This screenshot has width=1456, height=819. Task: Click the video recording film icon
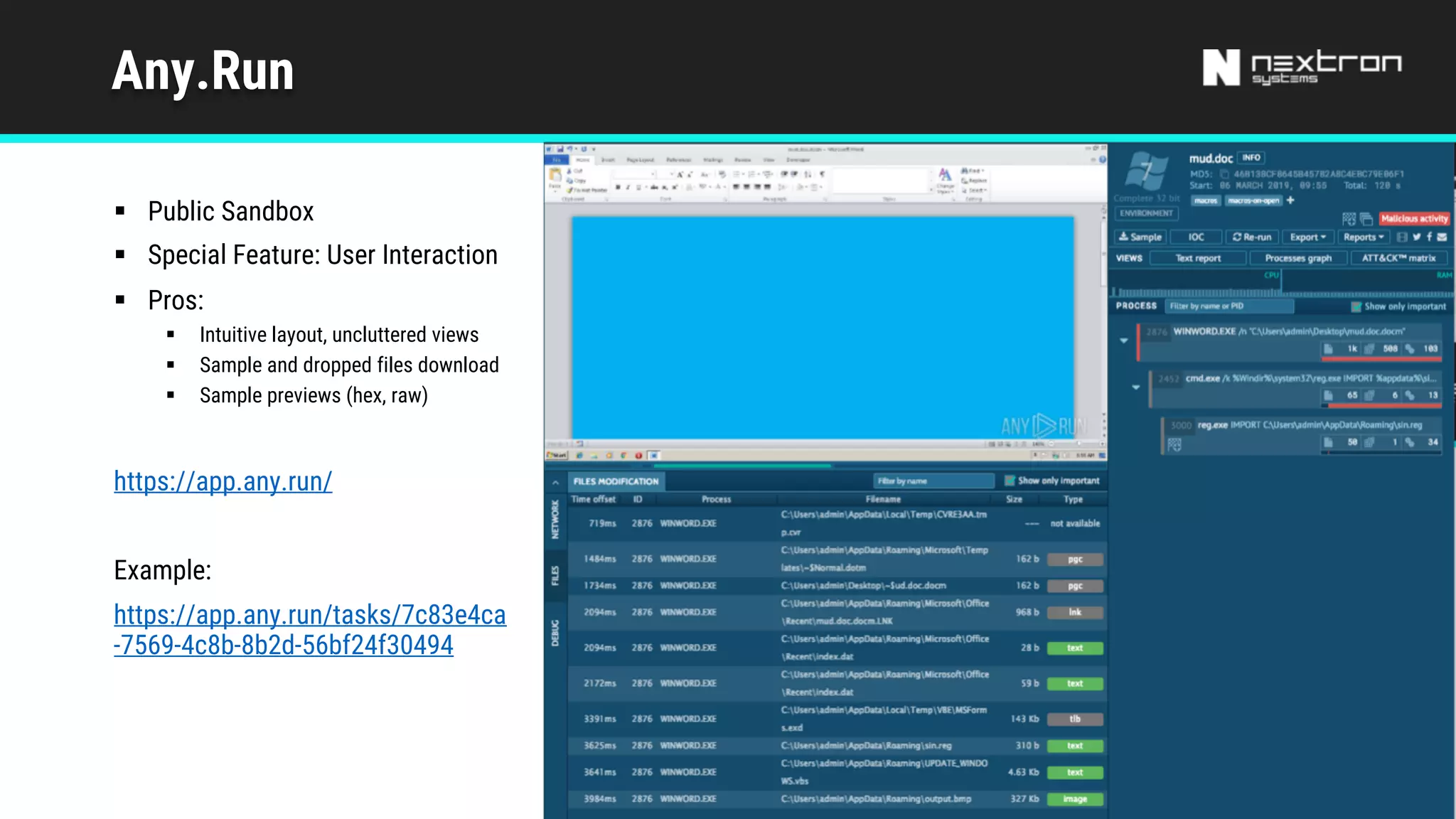(1402, 237)
